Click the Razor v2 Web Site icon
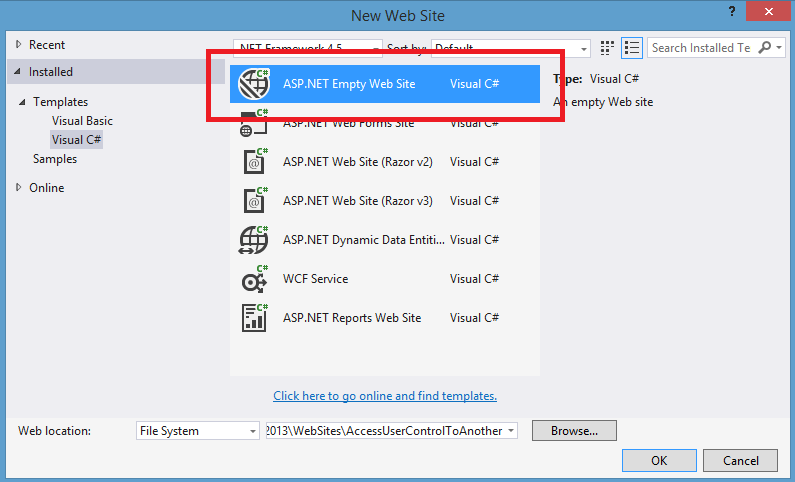The image size is (795, 482). point(254,161)
